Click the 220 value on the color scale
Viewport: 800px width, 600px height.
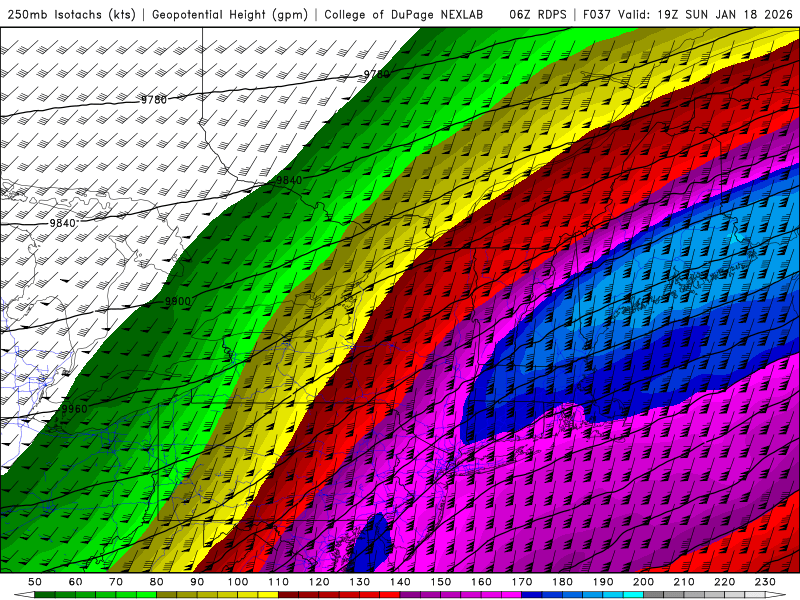725,582
